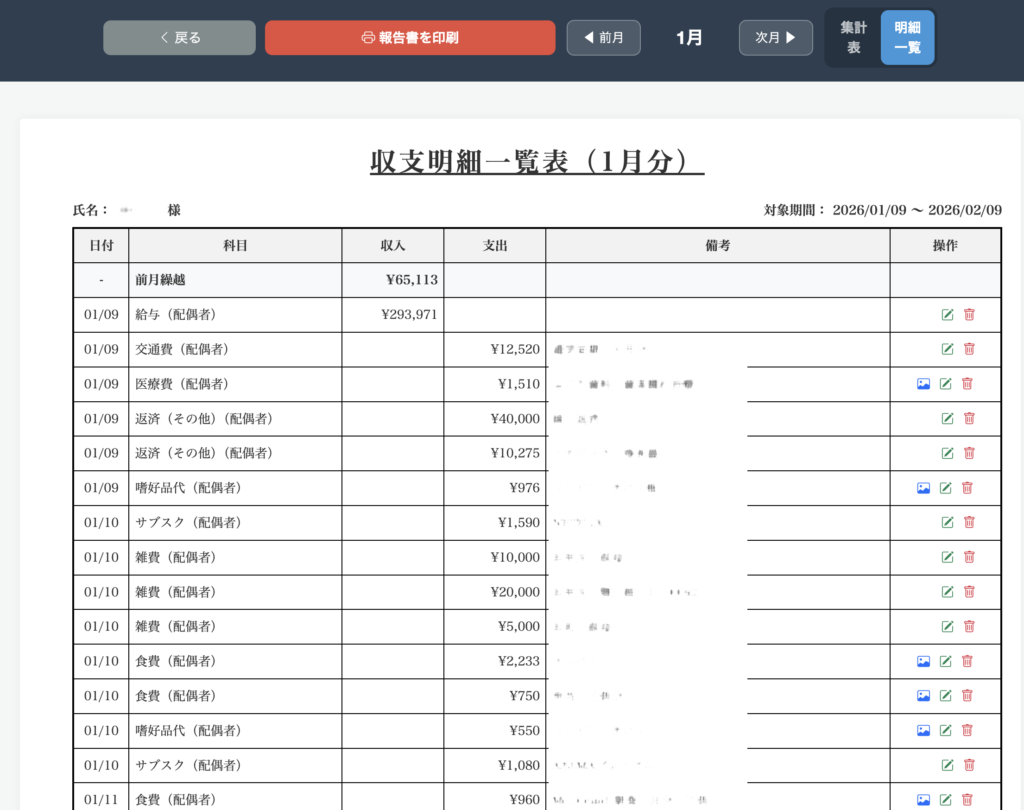Edit the サブスク ¥1,080 entry
Viewport: 1024px width, 810px height.
pyautogui.click(x=947, y=765)
